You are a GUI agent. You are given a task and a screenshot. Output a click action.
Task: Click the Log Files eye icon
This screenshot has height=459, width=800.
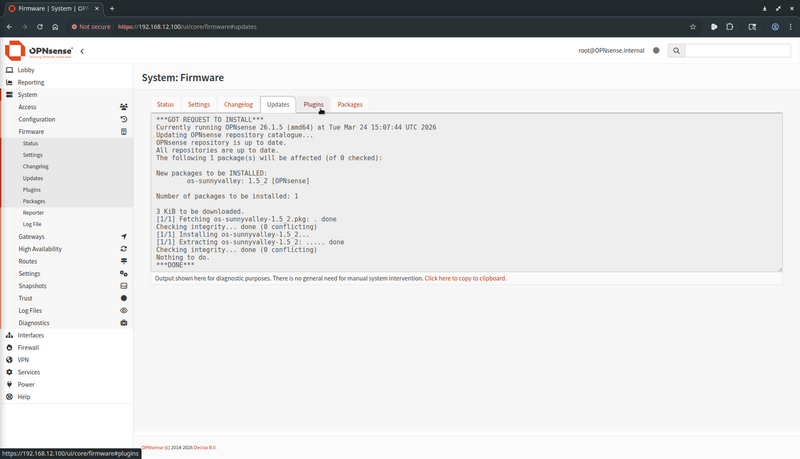pyautogui.click(x=123, y=311)
